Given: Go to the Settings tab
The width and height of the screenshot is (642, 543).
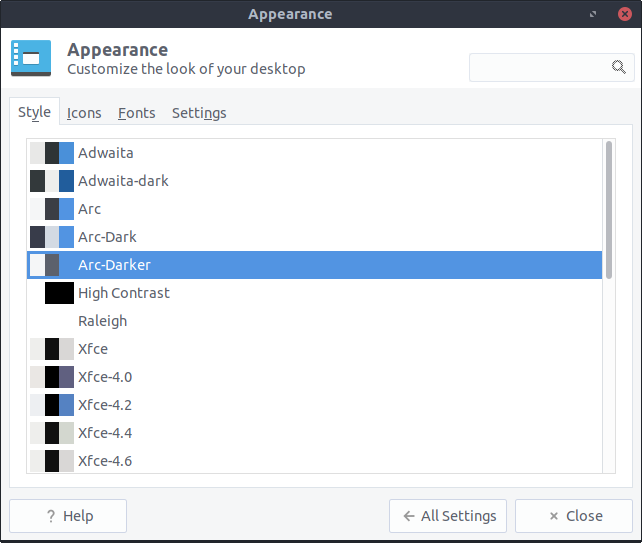Looking at the screenshot, I should pos(199,113).
